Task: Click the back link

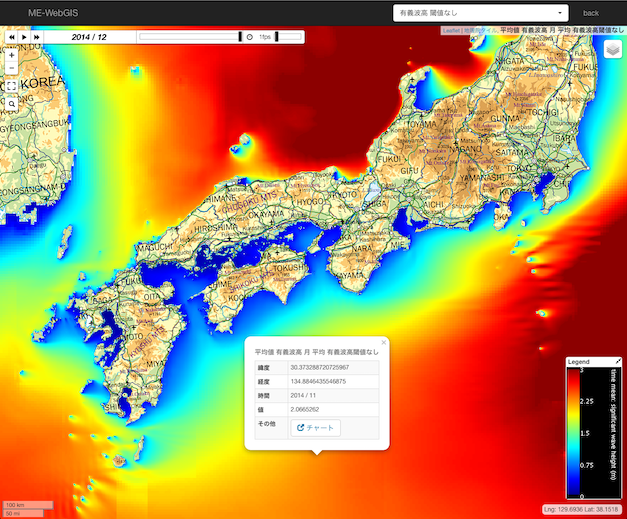Action: (x=591, y=13)
